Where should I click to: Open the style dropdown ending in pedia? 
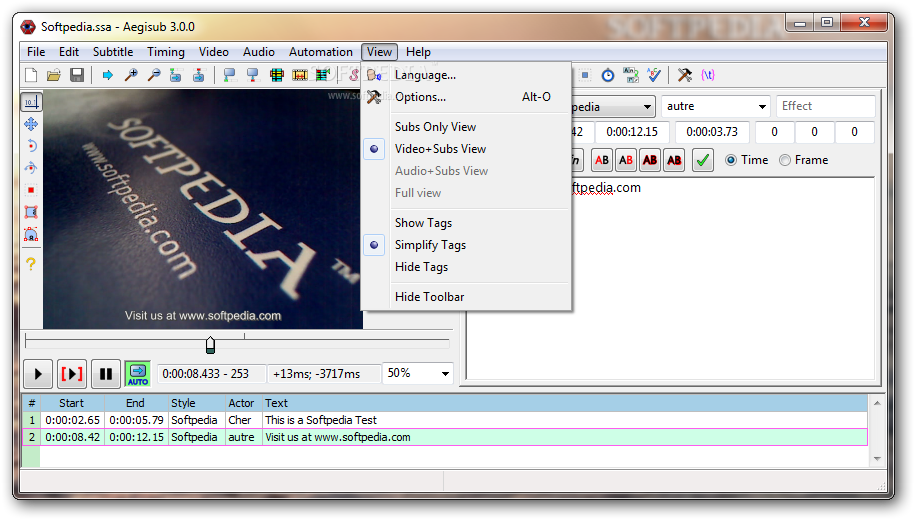[612, 107]
